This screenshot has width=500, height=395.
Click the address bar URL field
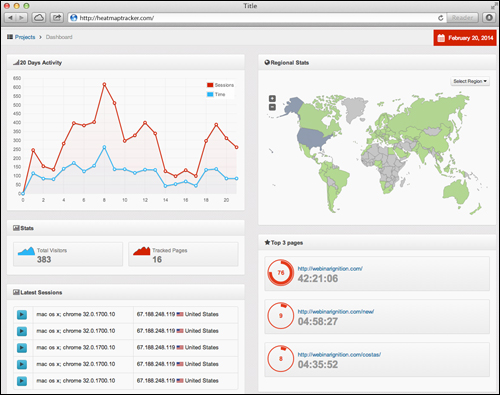pos(257,18)
